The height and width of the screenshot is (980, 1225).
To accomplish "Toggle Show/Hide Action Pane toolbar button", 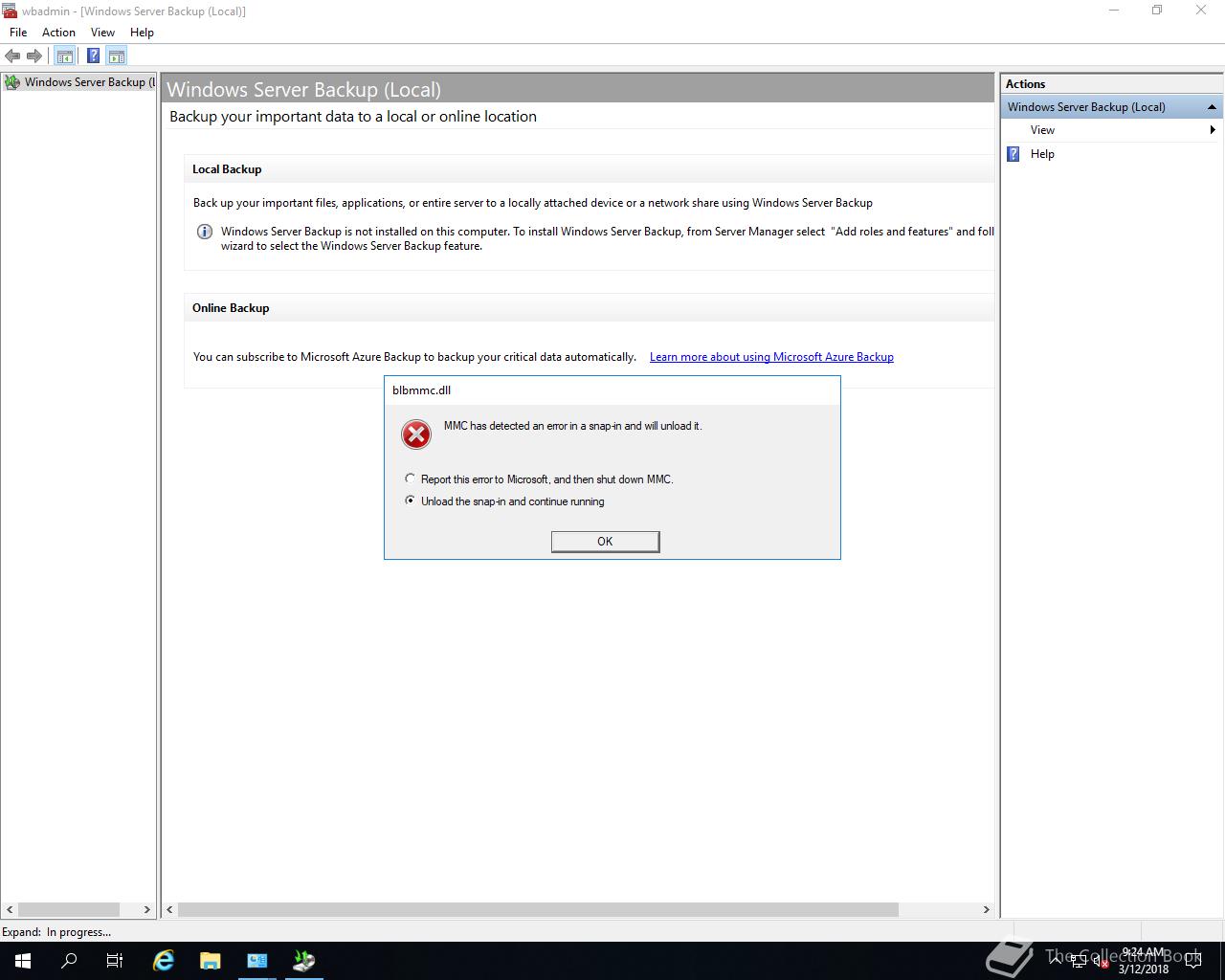I will point(117,56).
